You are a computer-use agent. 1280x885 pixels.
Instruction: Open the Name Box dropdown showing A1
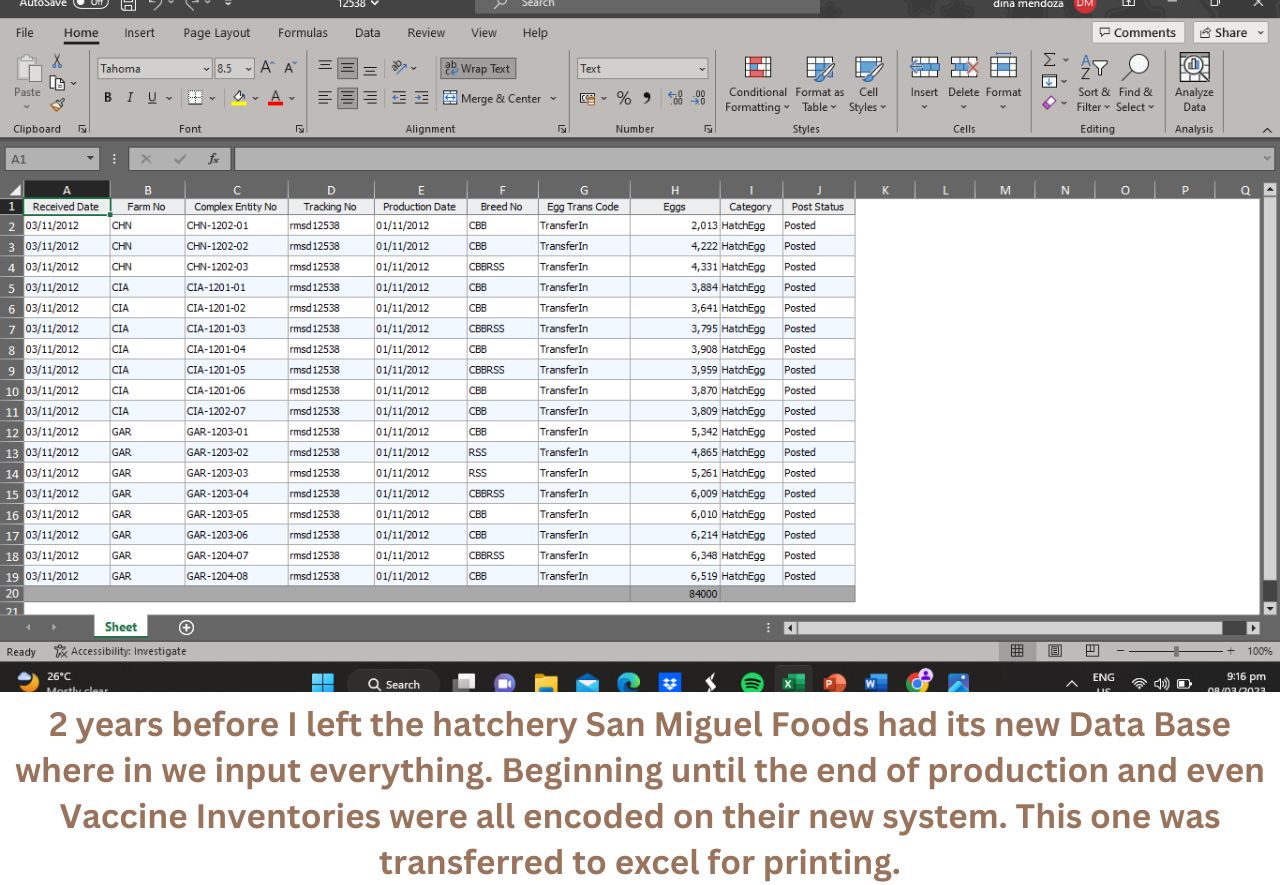[90, 159]
